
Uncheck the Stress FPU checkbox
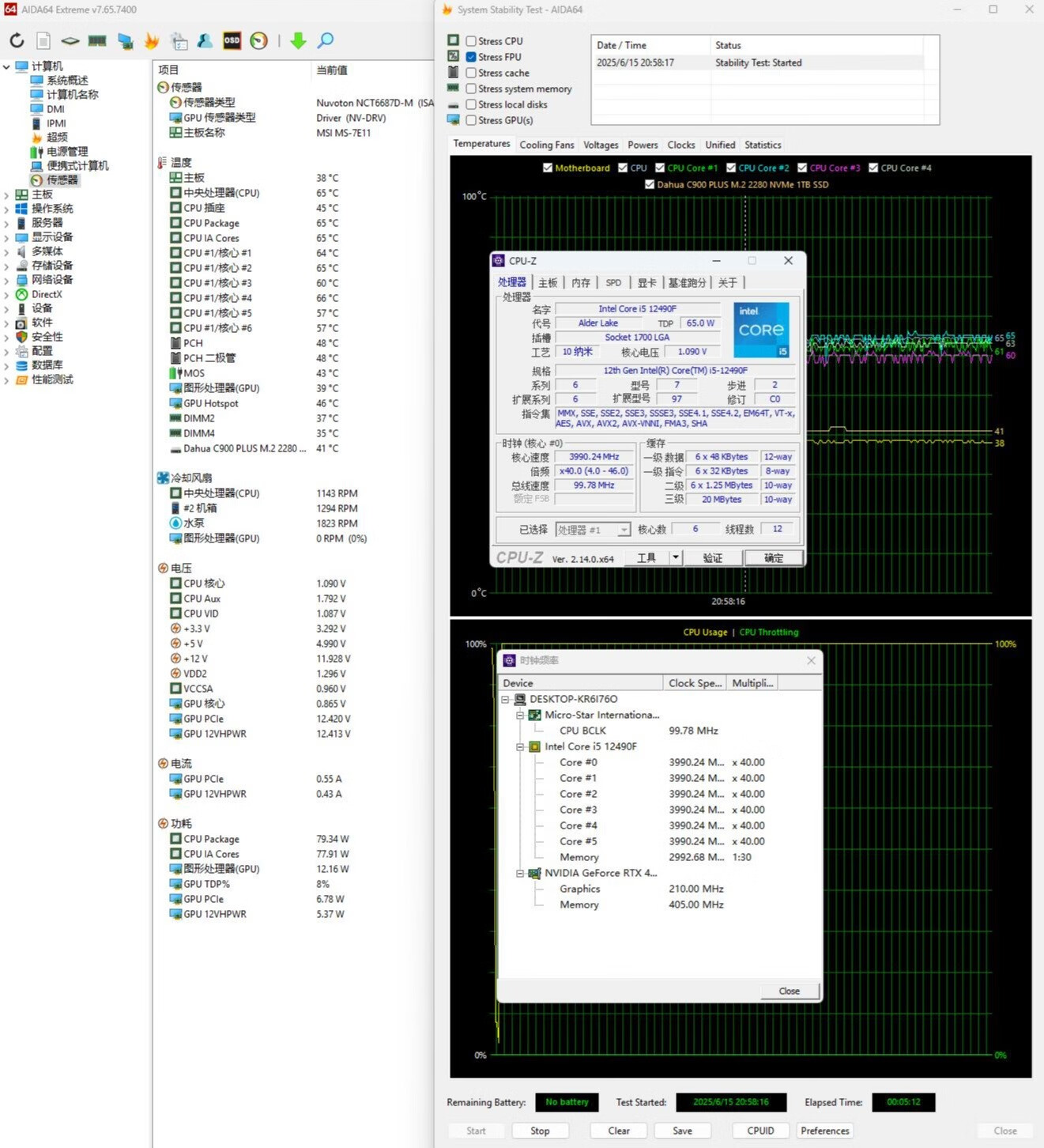[471, 57]
